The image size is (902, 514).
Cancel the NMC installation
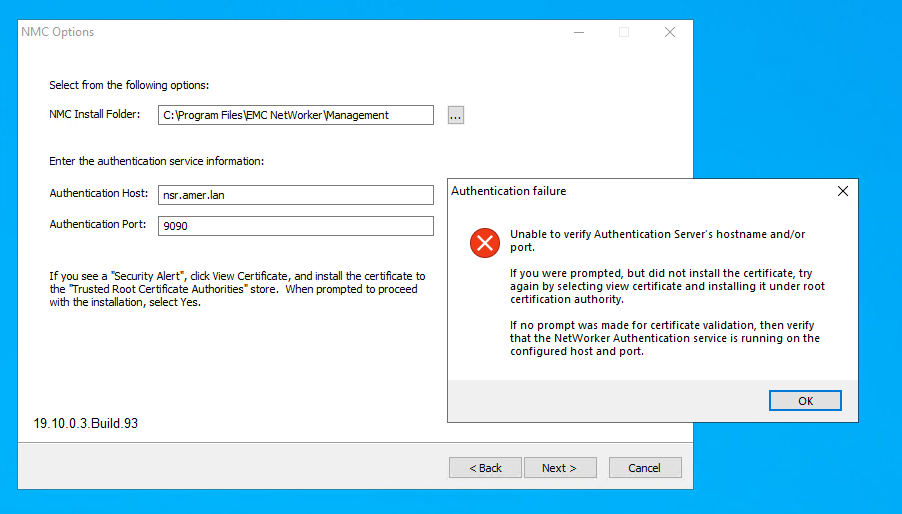645,468
